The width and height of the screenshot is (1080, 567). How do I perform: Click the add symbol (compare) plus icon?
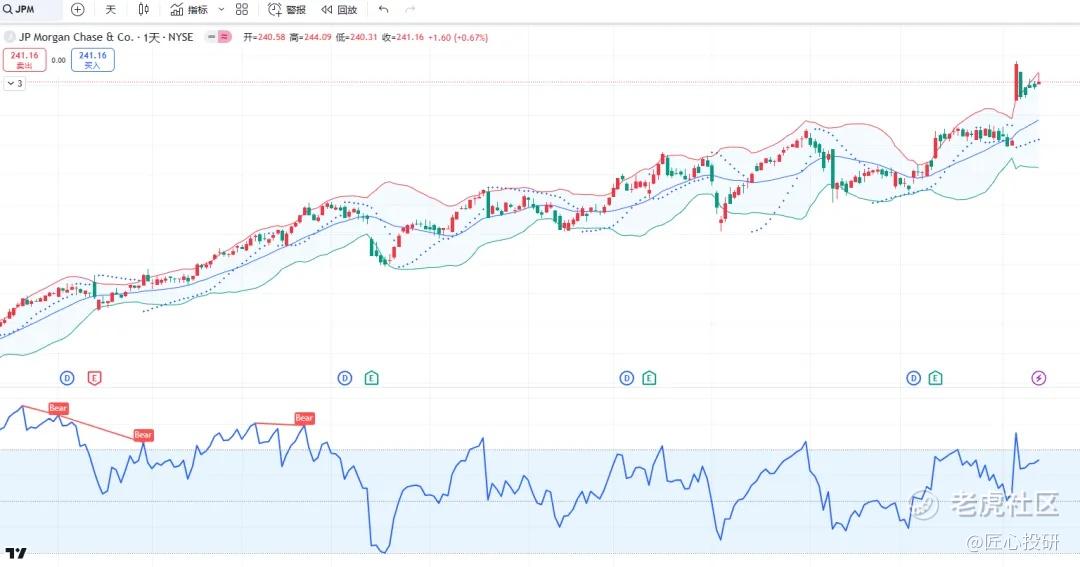(78, 10)
